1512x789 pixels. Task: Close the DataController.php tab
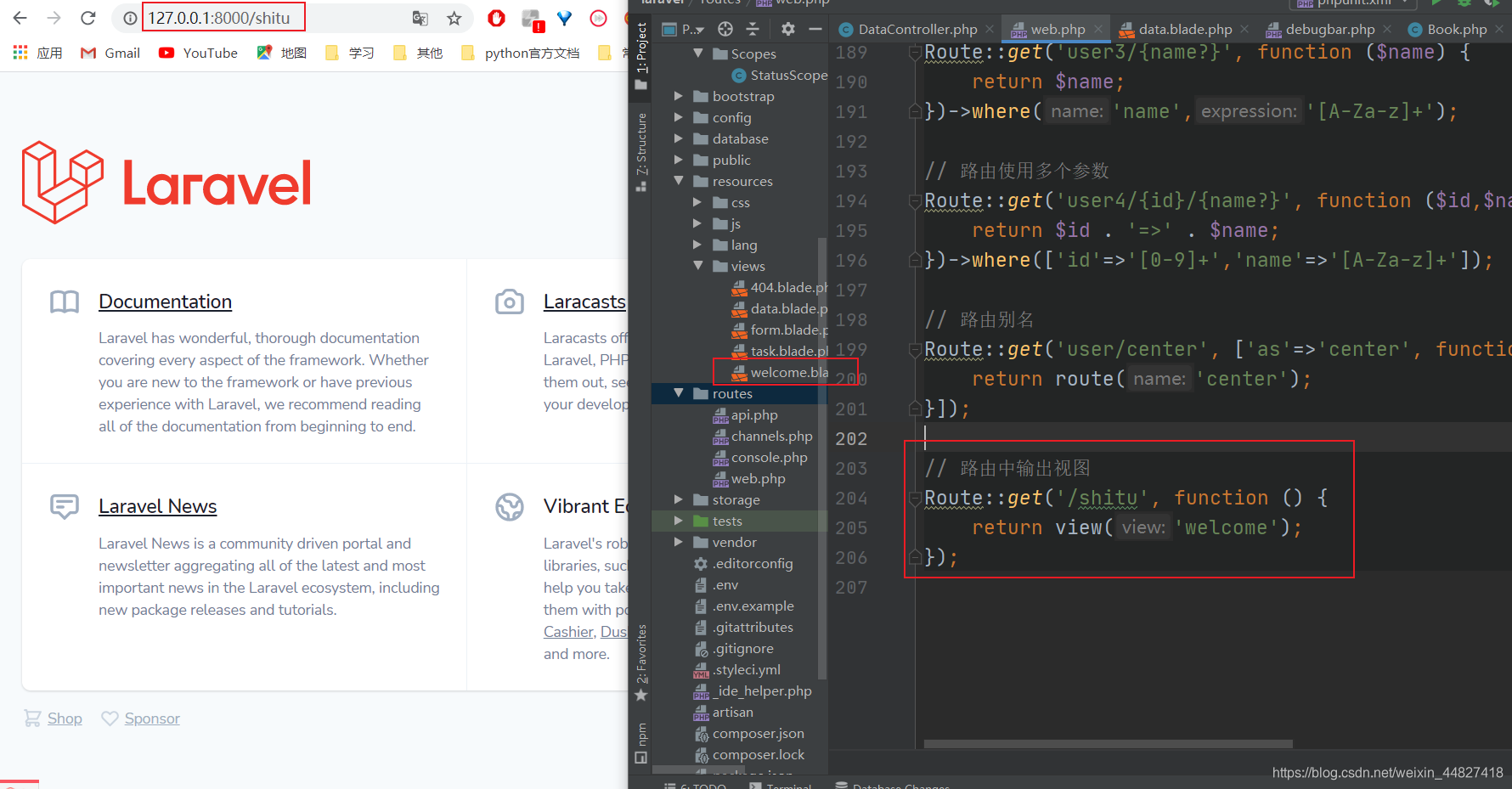pyautogui.click(x=990, y=29)
